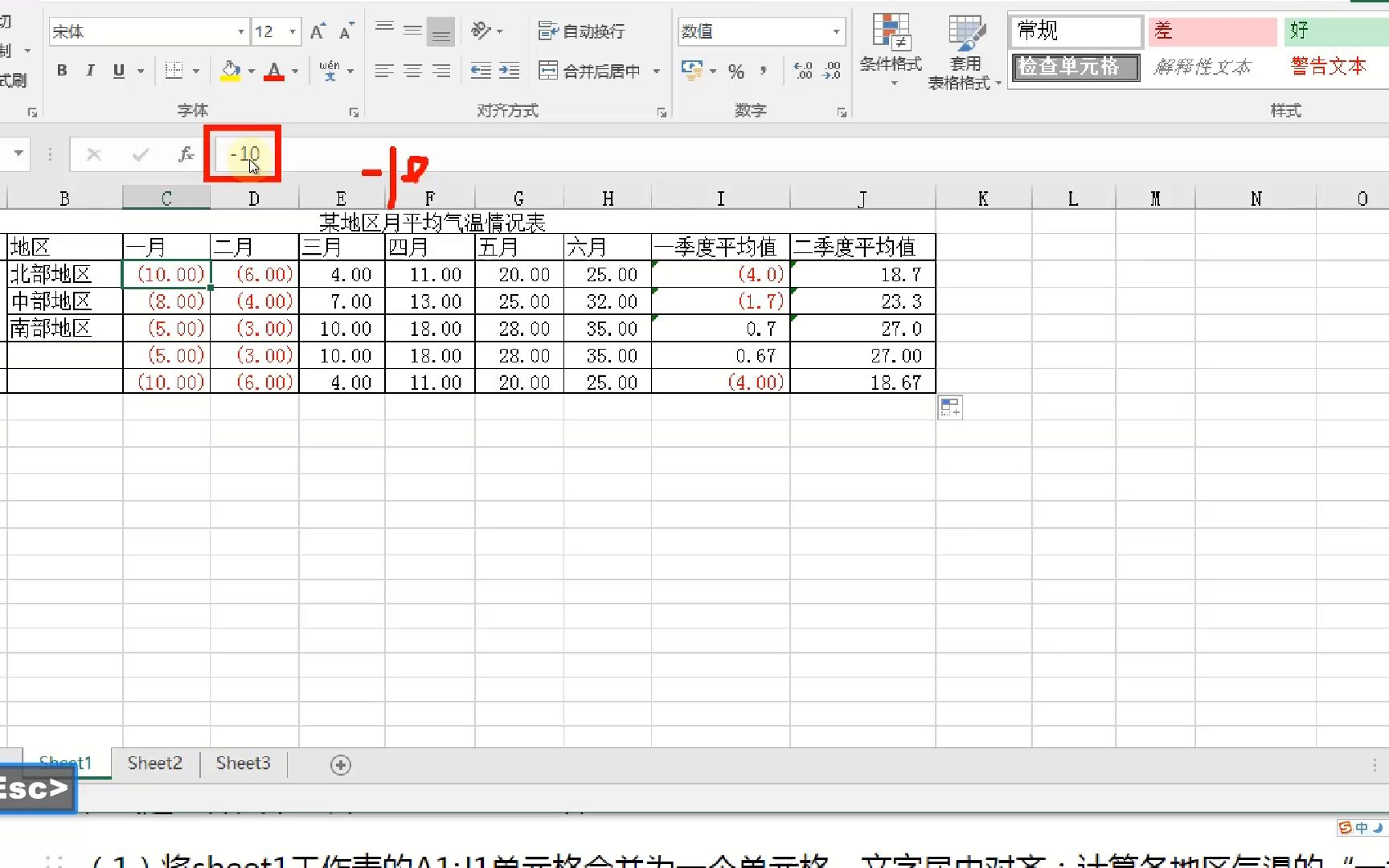Screen dimensions: 1389x868
Task: Click 合并后居中 merge and center
Action: 589,71
